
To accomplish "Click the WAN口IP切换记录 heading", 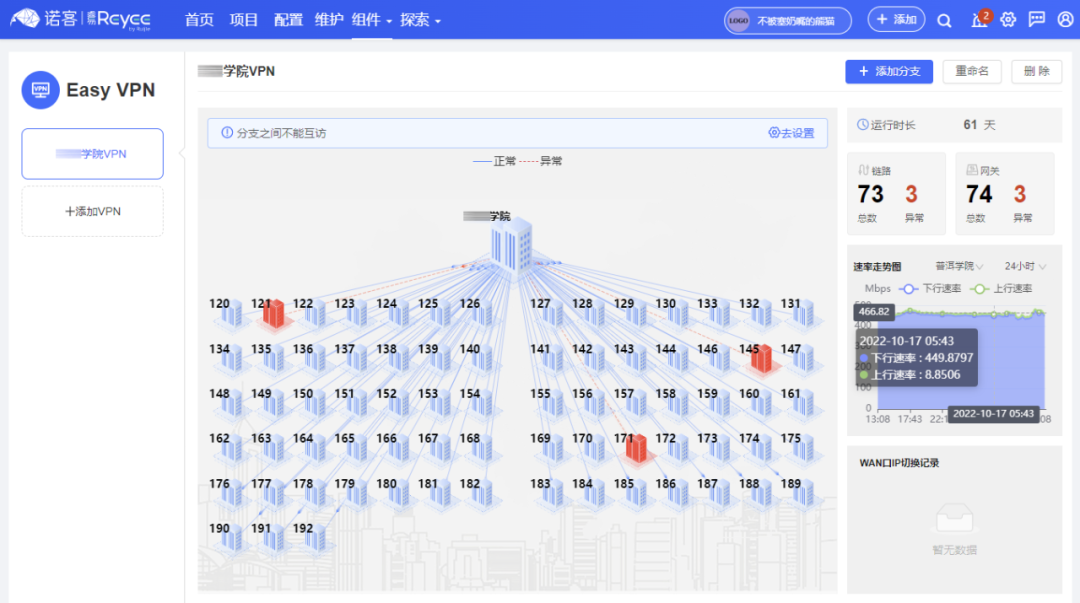I will click(899, 463).
